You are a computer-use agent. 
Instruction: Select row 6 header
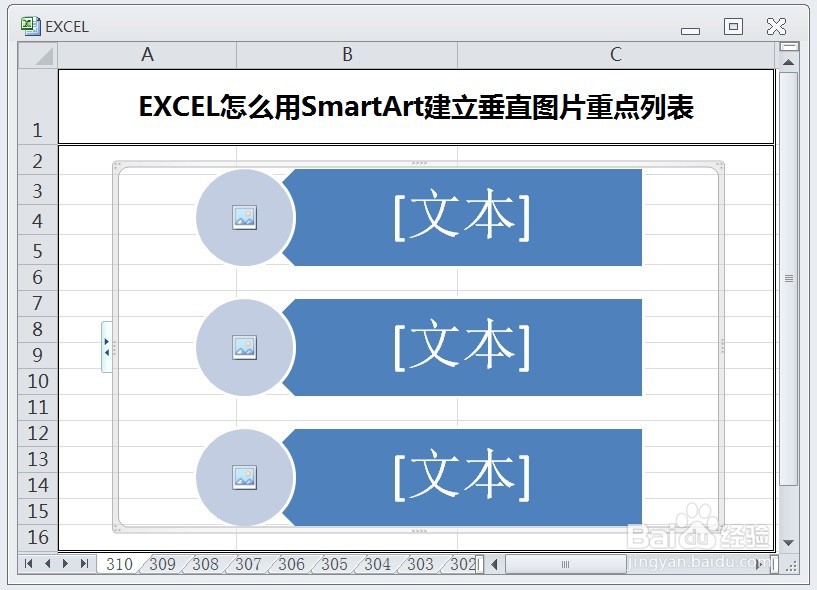38,277
